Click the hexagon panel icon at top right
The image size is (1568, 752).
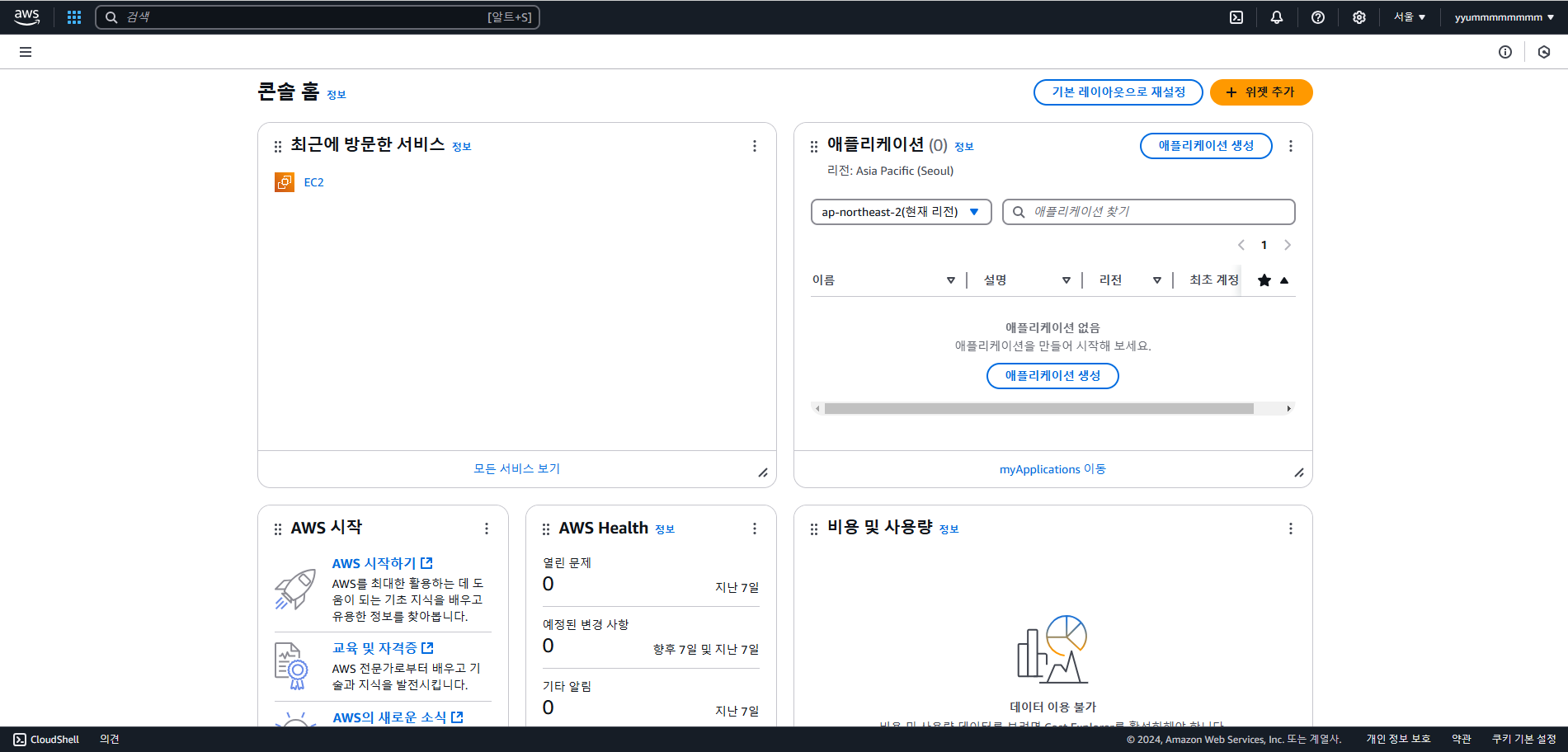point(1544,52)
